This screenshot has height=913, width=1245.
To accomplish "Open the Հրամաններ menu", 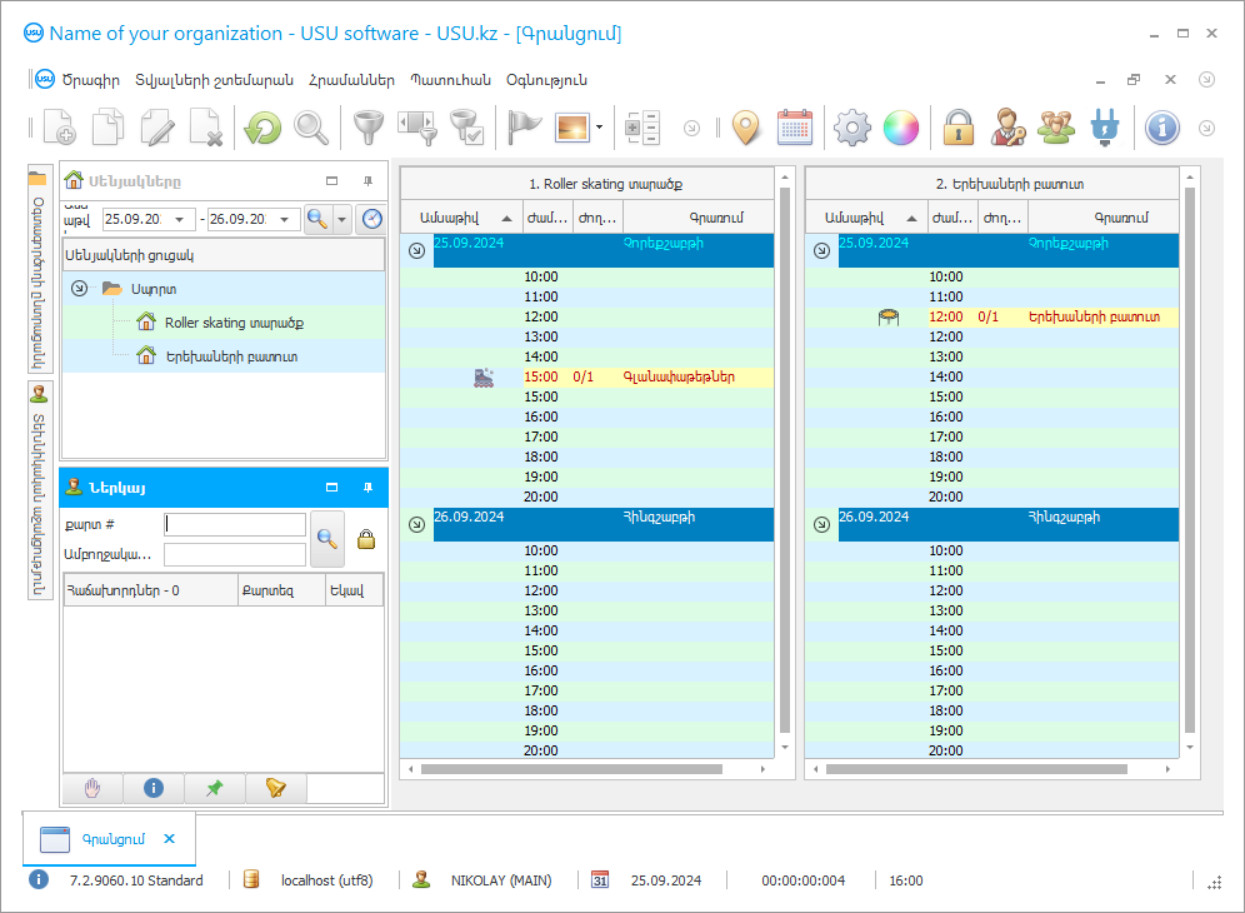I will click(x=351, y=80).
